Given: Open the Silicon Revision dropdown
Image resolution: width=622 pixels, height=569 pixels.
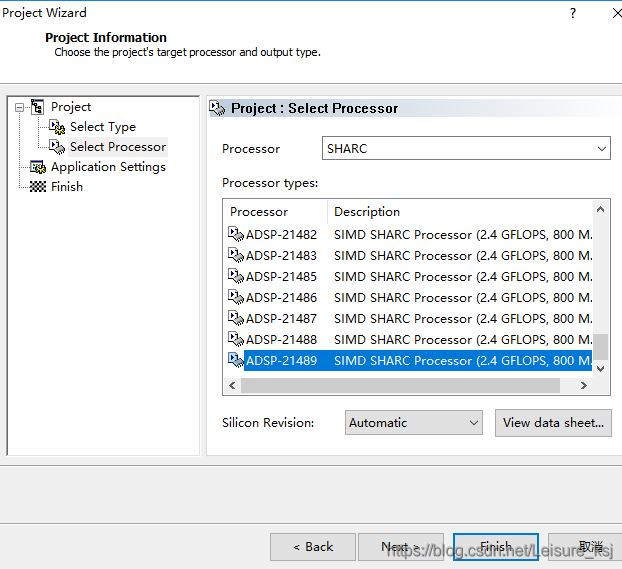Looking at the screenshot, I should pyautogui.click(x=414, y=423).
